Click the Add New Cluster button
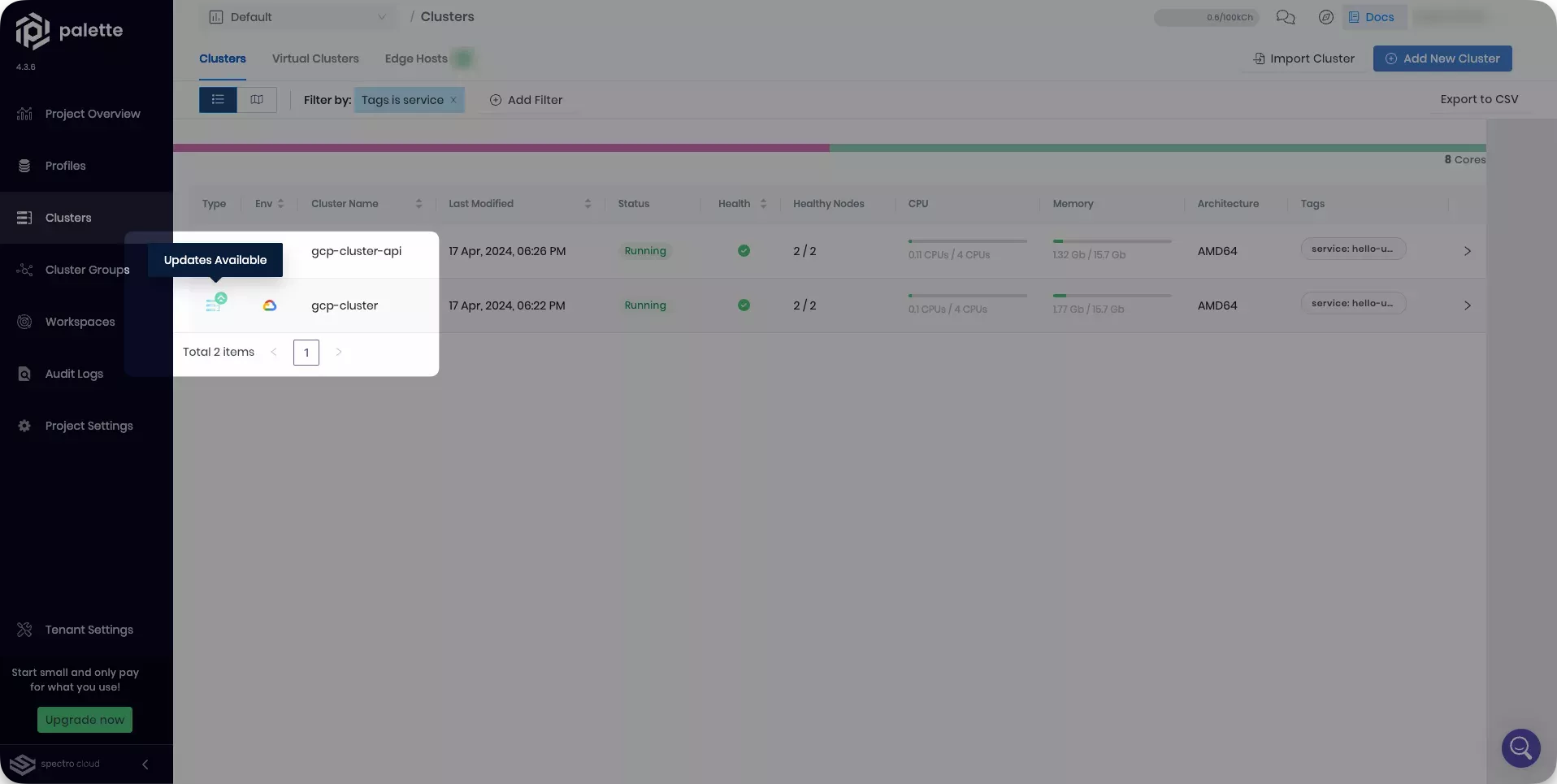Image resolution: width=1557 pixels, height=784 pixels. [x=1442, y=58]
